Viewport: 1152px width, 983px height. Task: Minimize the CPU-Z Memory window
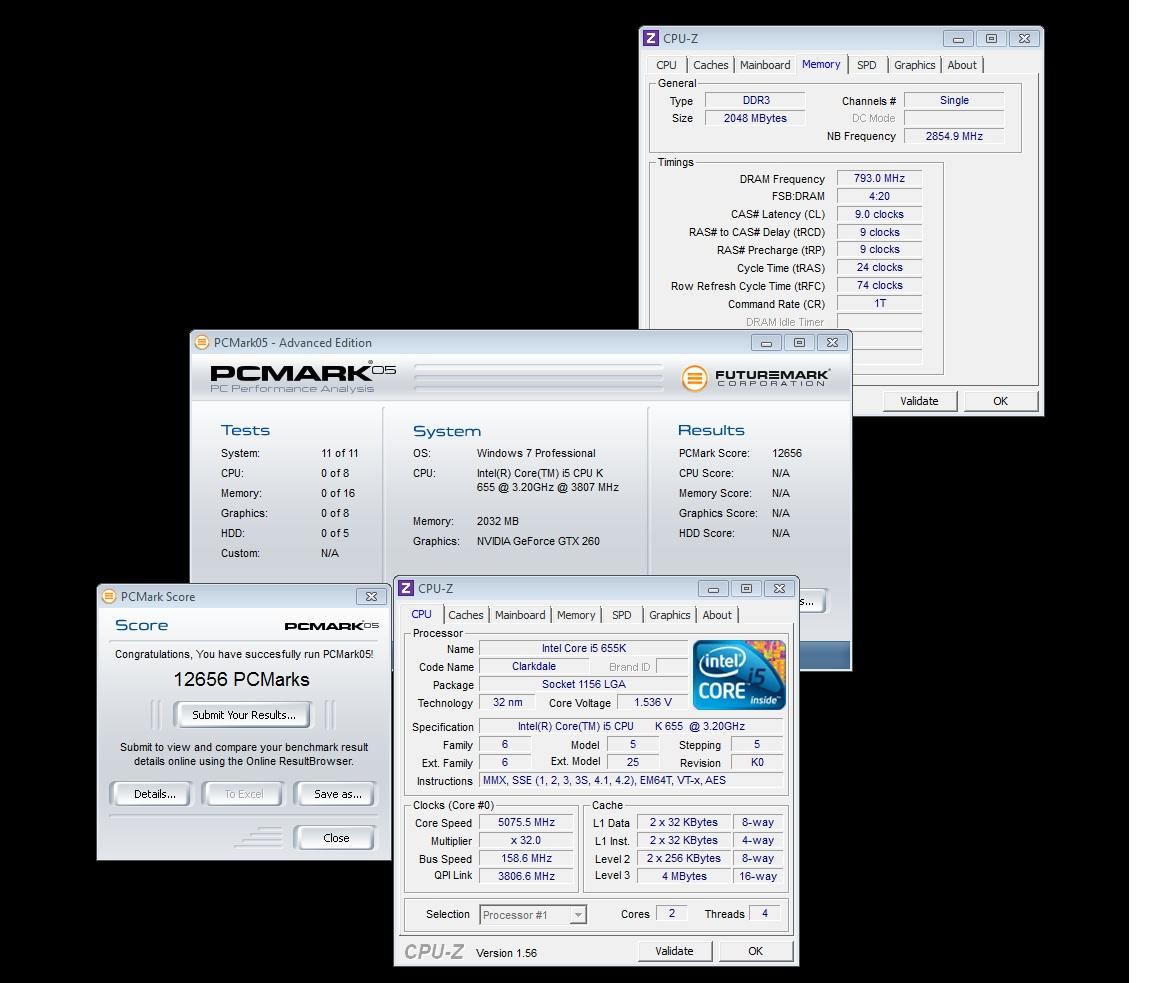coord(958,39)
